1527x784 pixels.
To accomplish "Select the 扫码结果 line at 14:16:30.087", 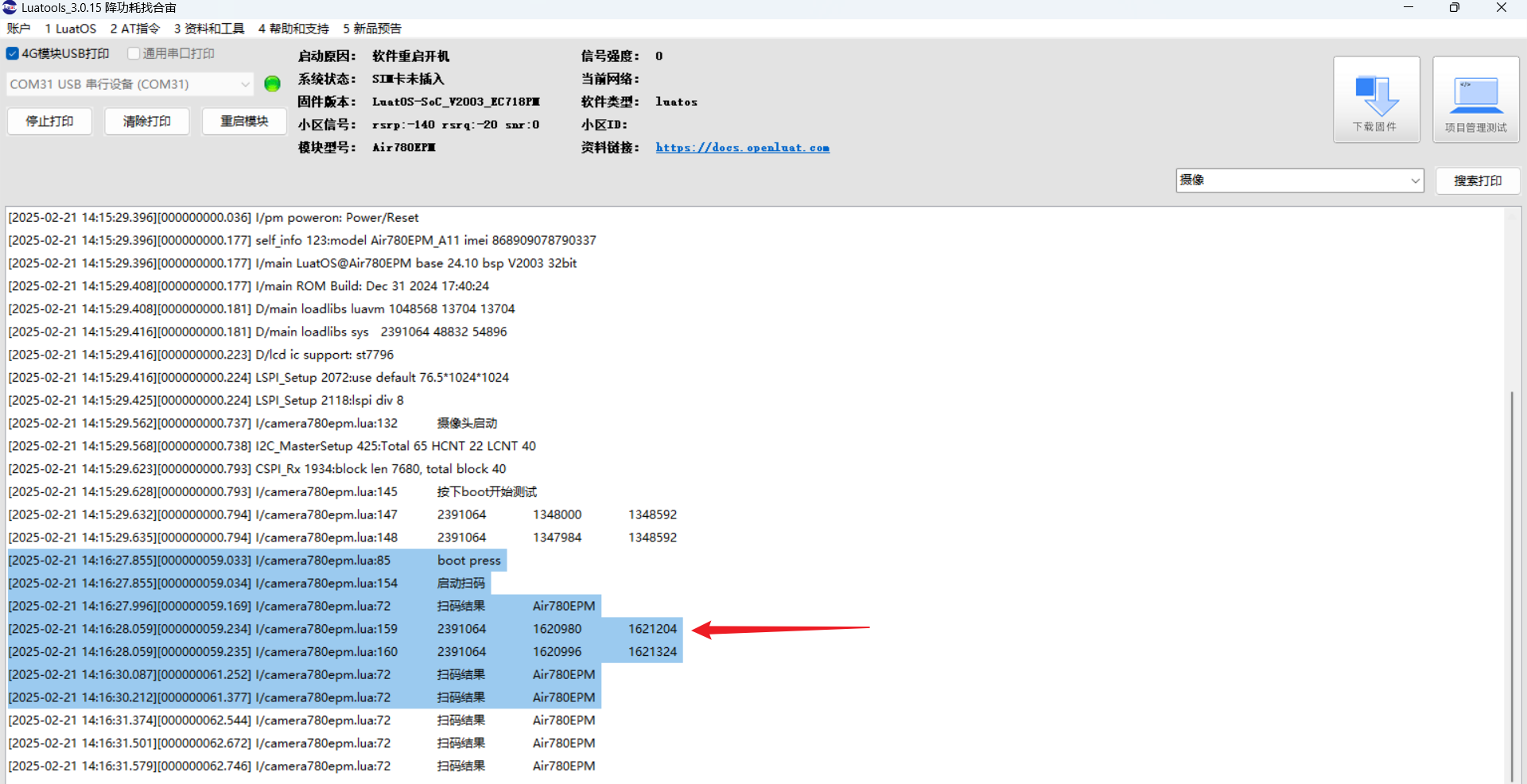I will [305, 674].
